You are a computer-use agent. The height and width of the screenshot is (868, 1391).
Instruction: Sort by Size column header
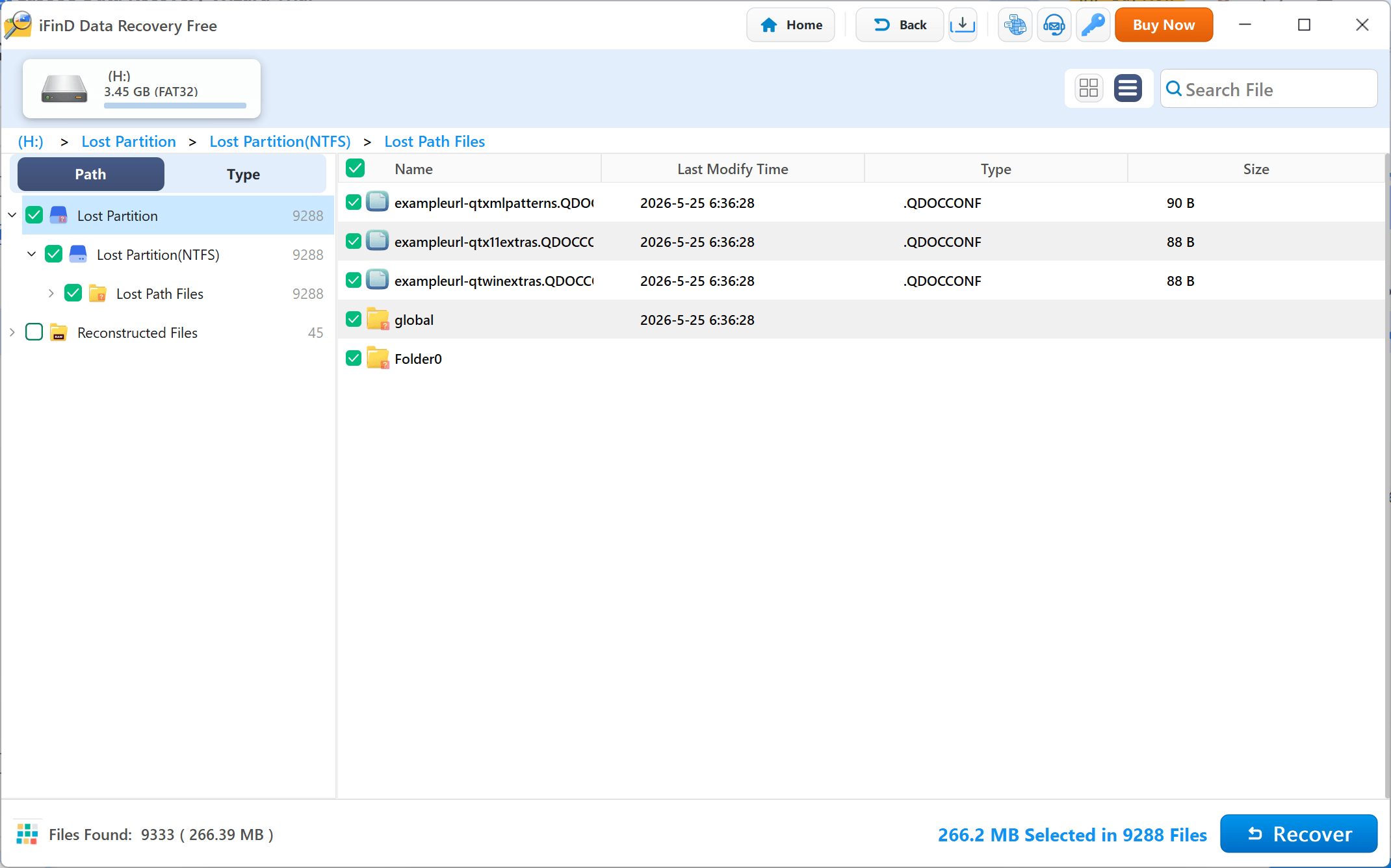(x=1256, y=169)
